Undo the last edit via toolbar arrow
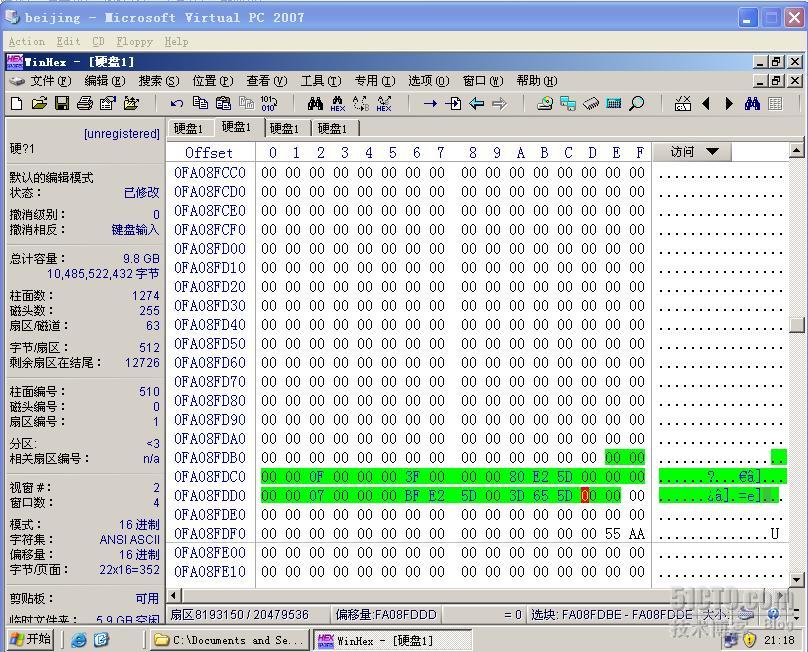 [x=177, y=104]
